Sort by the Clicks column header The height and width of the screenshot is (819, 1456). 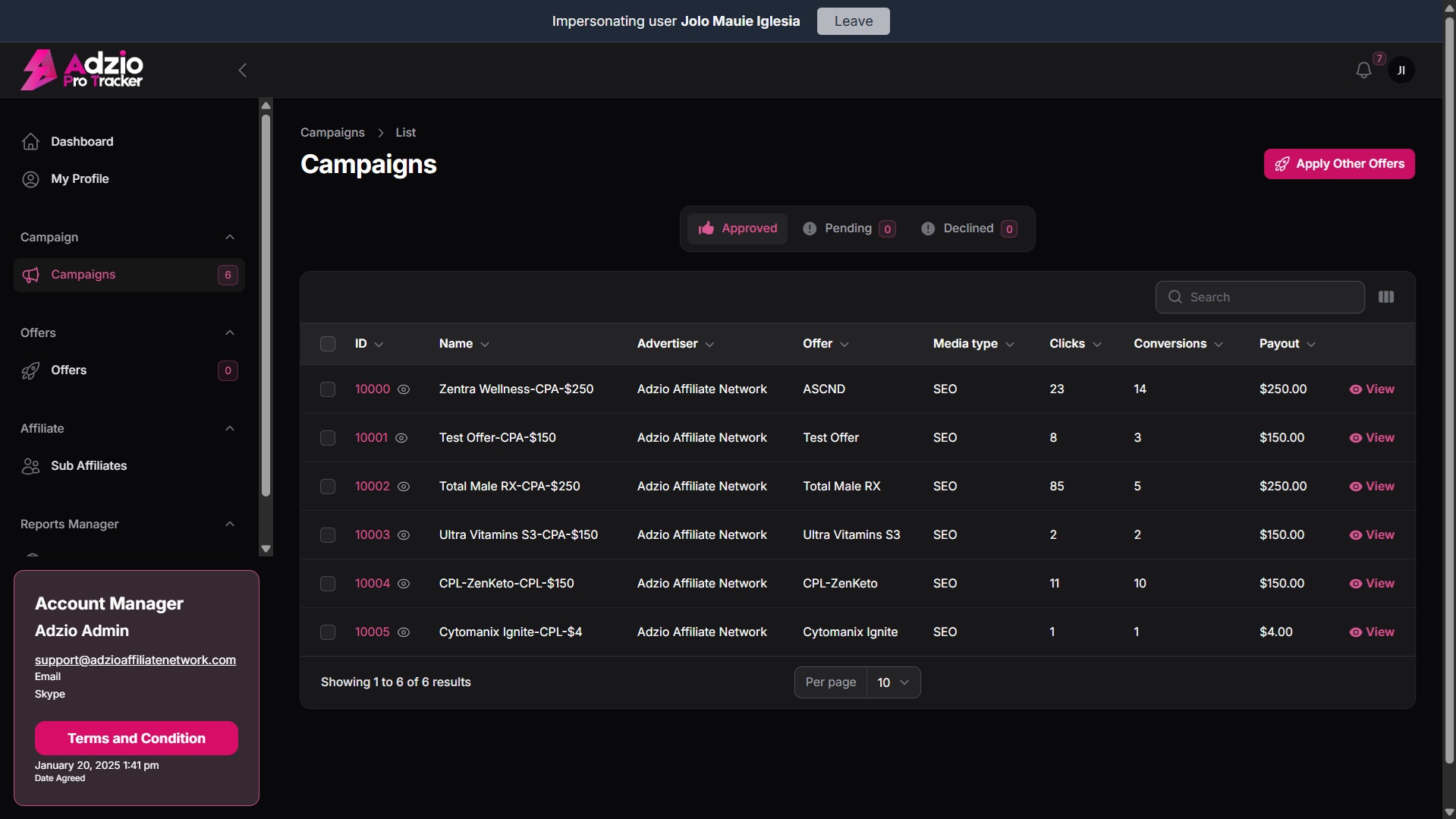click(x=1075, y=344)
